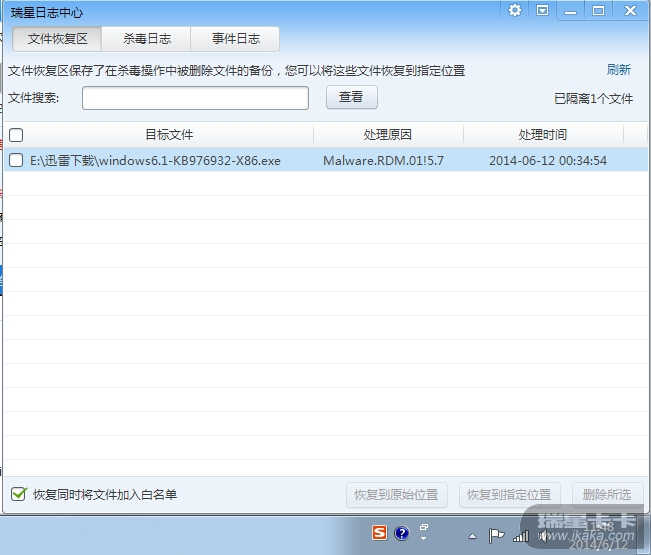651x555 pixels.
Task: Open the network signal tray icon
Action: (x=521, y=536)
